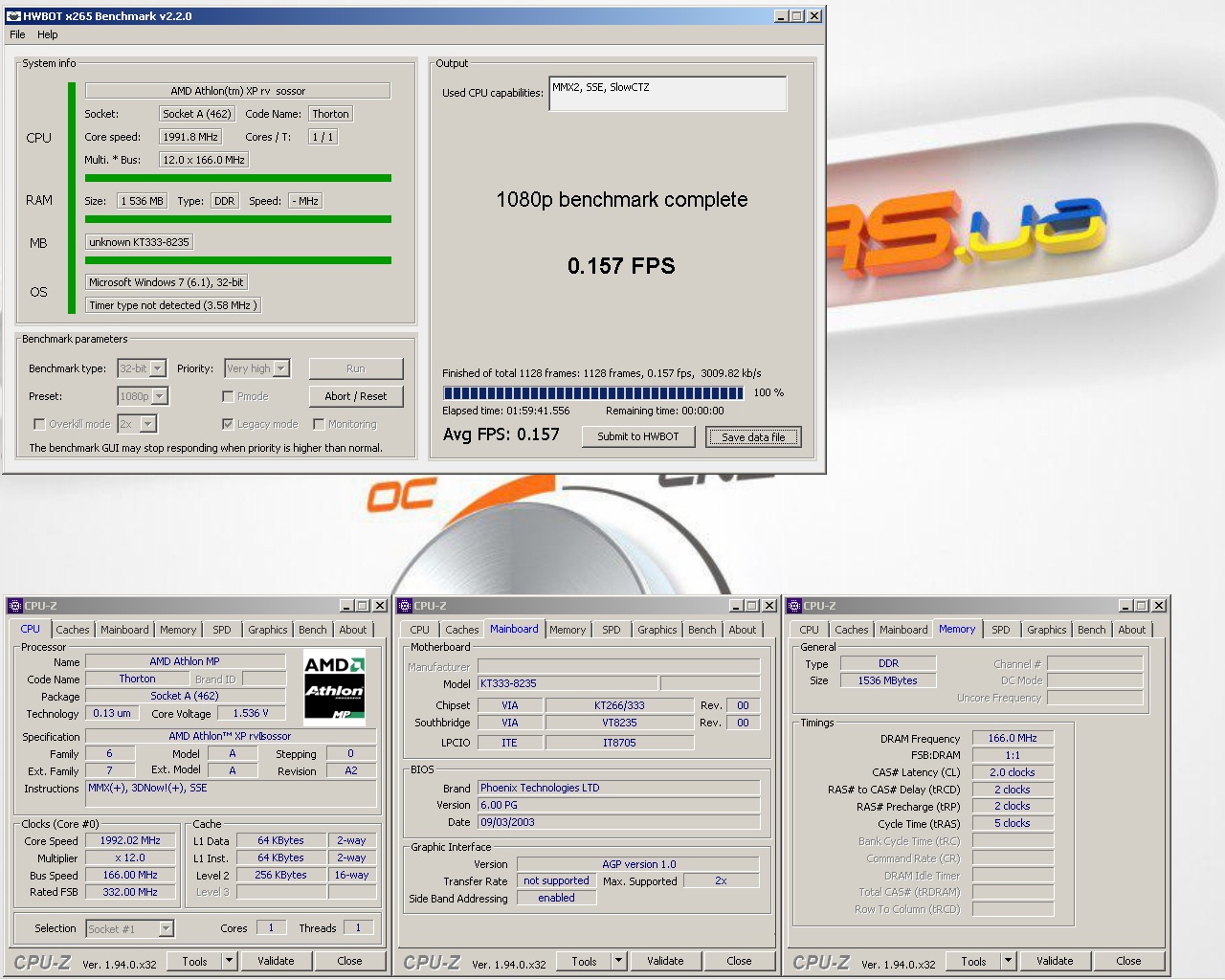Image resolution: width=1225 pixels, height=980 pixels.
Task: Click the benchmark progress bar at 100 %
Action: pyautogui.click(x=593, y=392)
